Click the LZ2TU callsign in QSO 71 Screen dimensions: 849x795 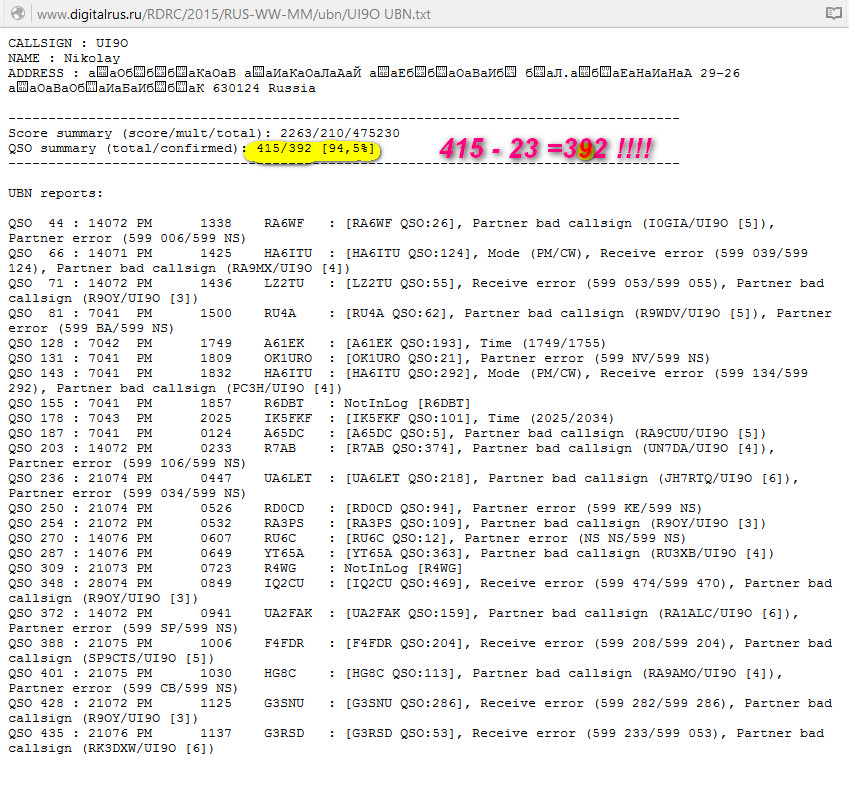tap(284, 283)
